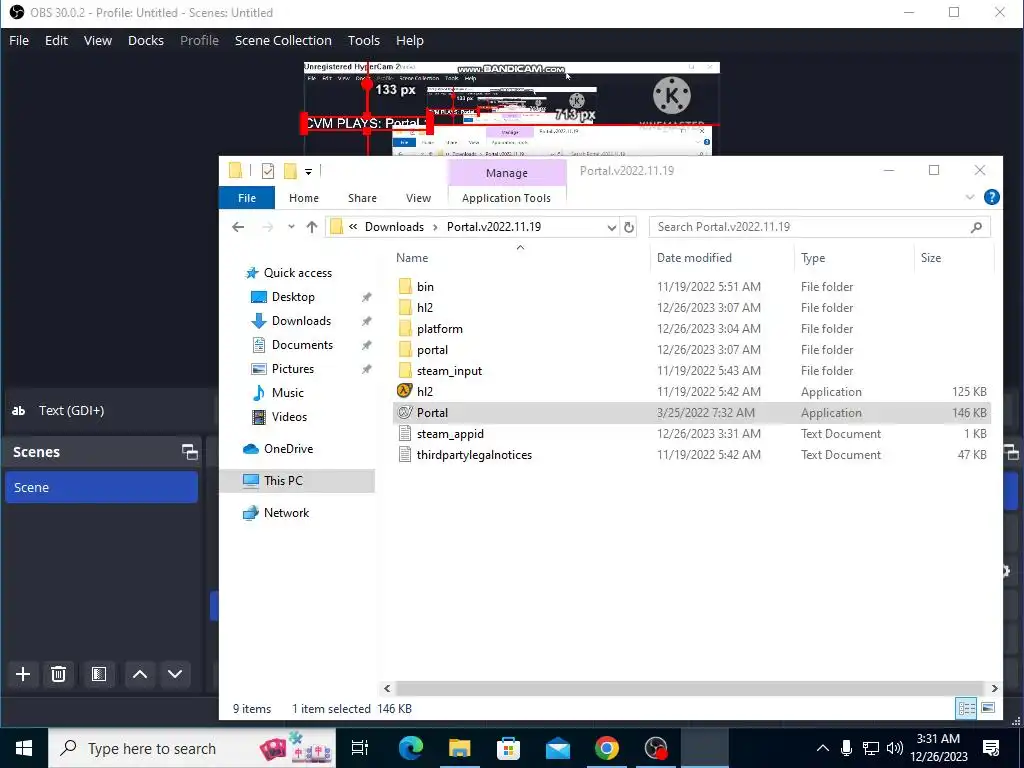Viewport: 1024px width, 768px height.
Task: Pop out the Scenes dock icon
Action: [x=189, y=452]
